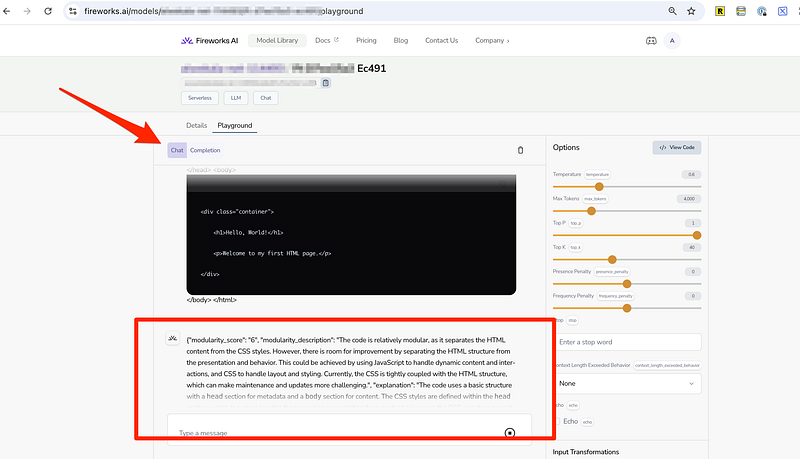Open View Code button
The width and height of the screenshot is (800, 459).
click(x=677, y=147)
